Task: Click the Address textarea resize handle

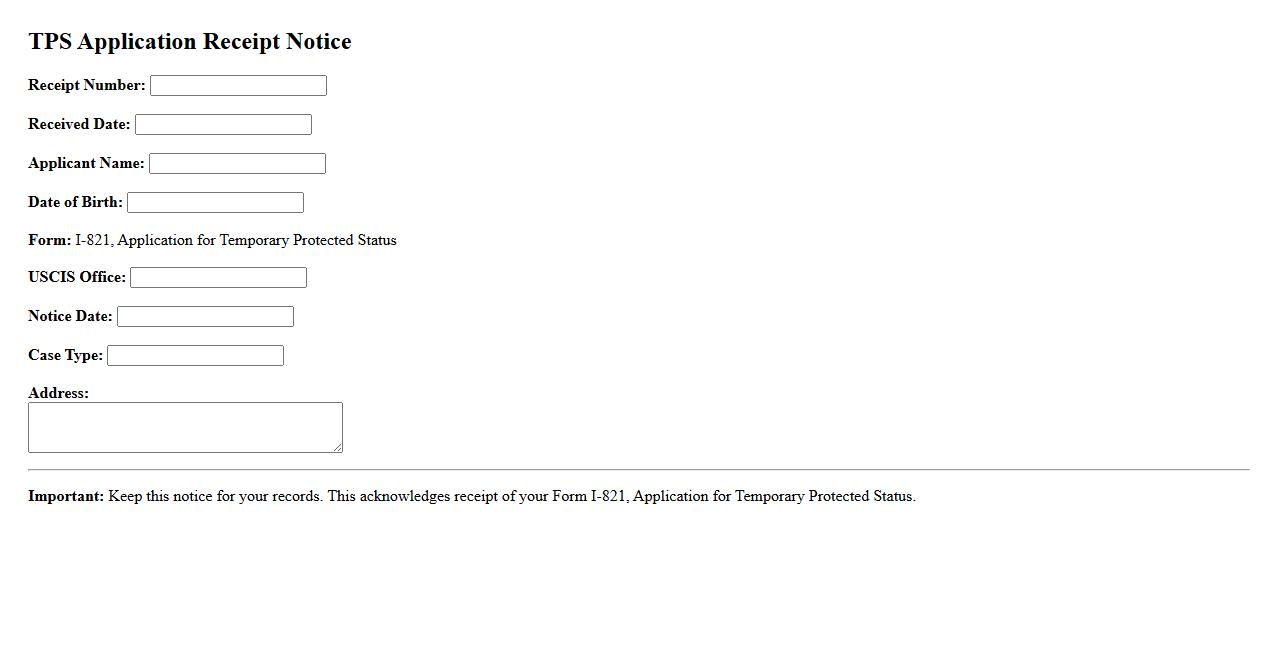Action: [x=338, y=448]
